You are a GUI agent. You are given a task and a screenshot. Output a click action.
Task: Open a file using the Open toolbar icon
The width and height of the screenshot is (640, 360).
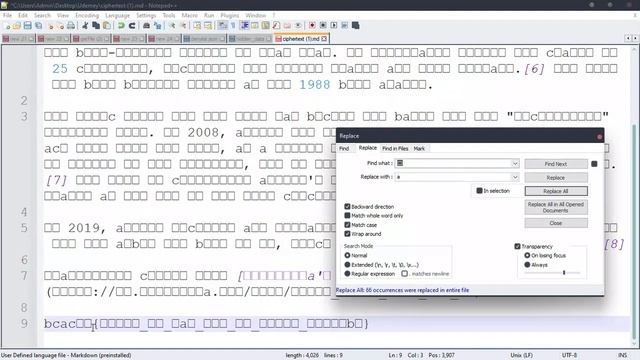[17, 25]
